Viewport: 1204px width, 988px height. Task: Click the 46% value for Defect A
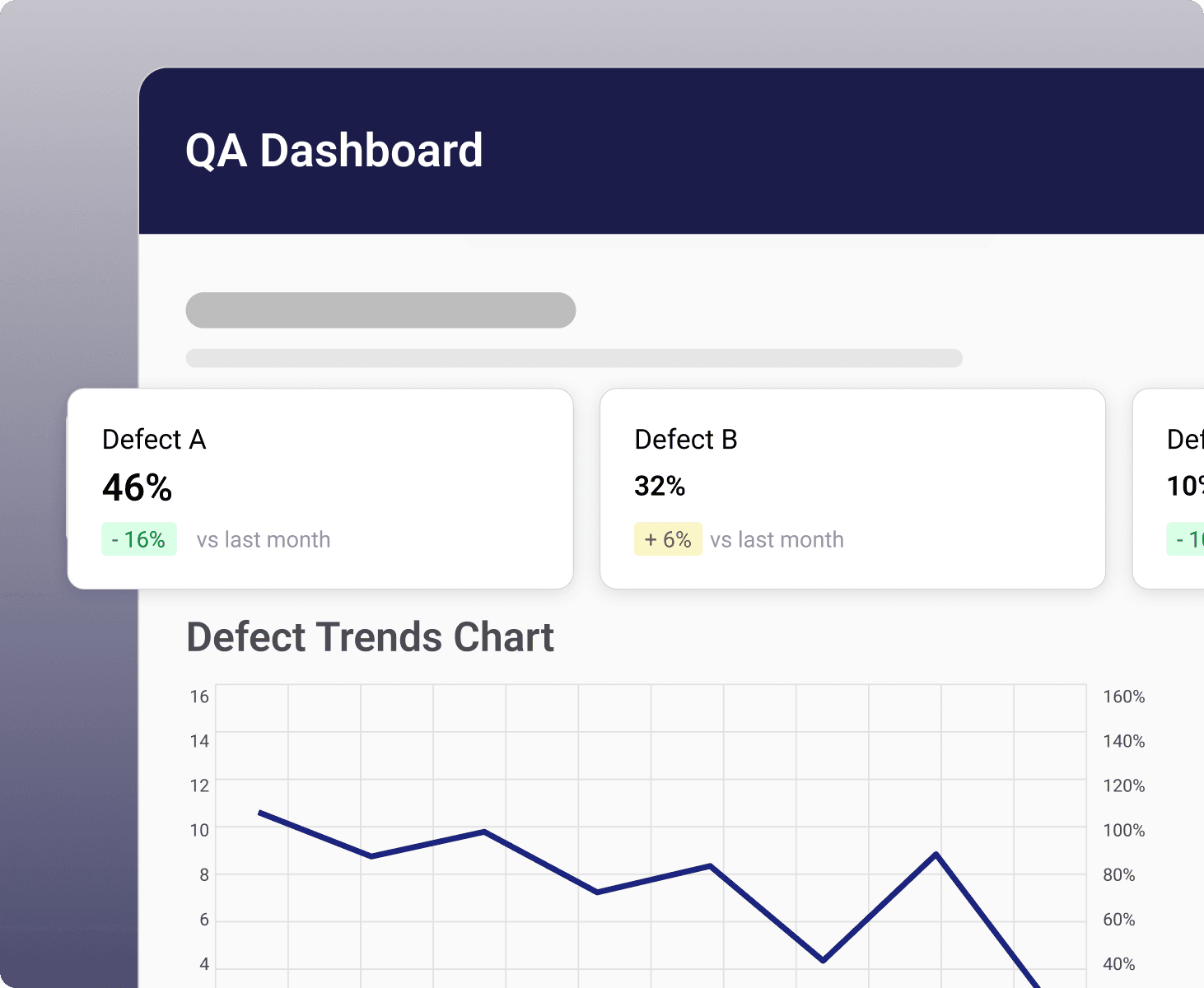pyautogui.click(x=137, y=487)
